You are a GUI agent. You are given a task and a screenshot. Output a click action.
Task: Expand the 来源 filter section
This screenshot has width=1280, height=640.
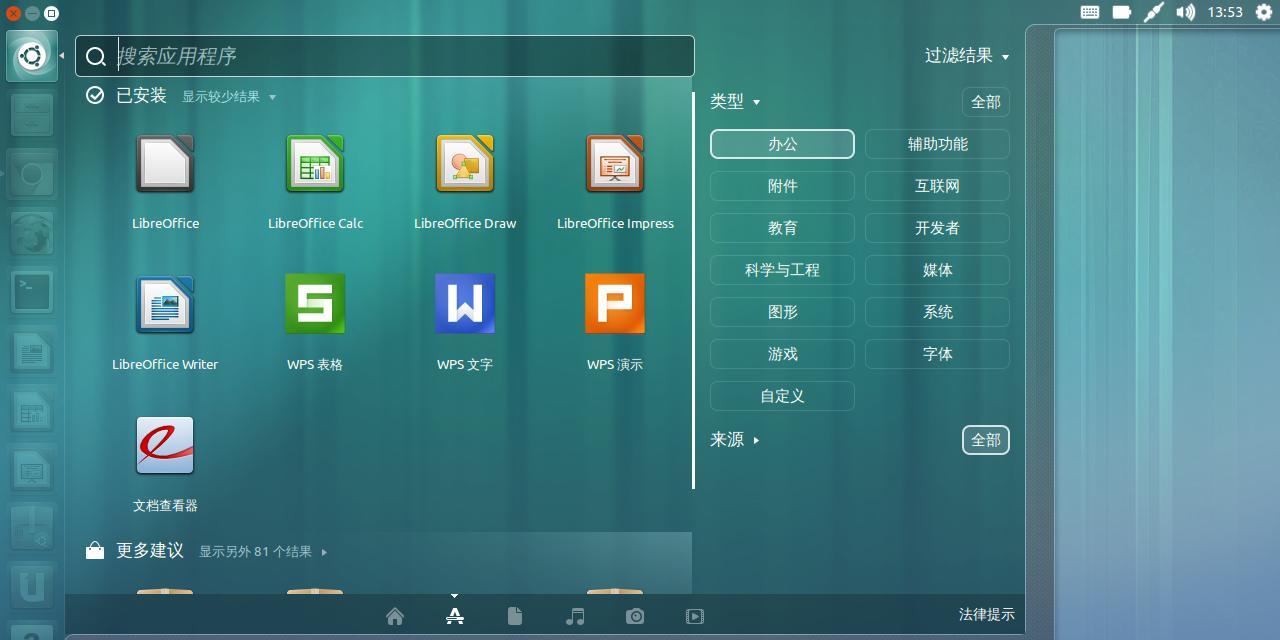coord(735,440)
